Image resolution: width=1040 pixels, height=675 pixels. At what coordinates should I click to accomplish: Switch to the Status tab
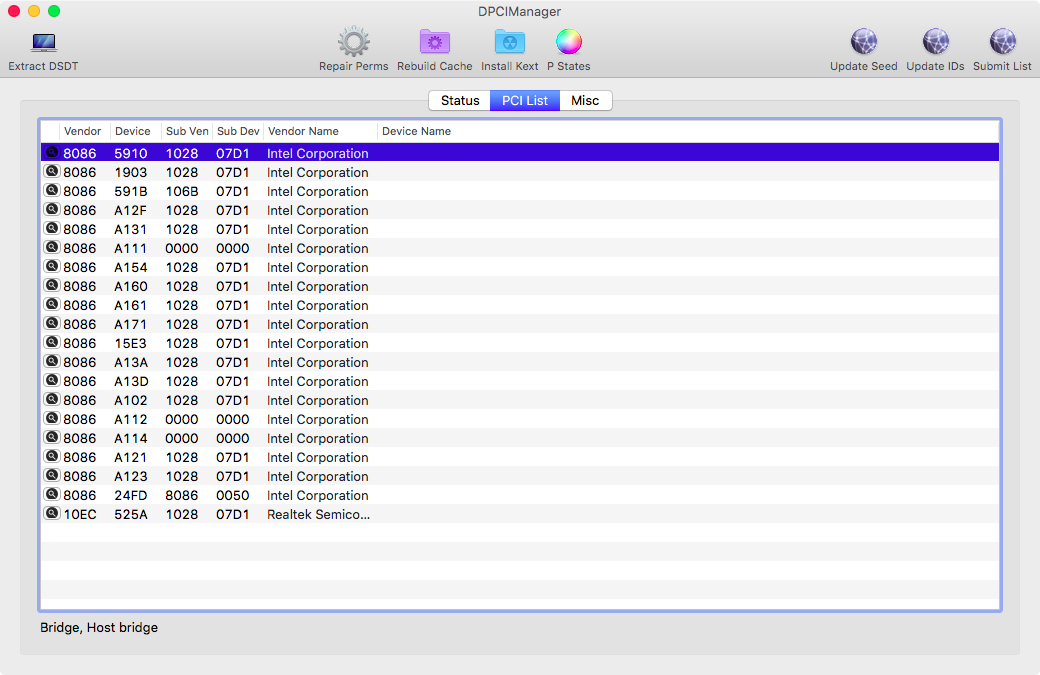(460, 101)
